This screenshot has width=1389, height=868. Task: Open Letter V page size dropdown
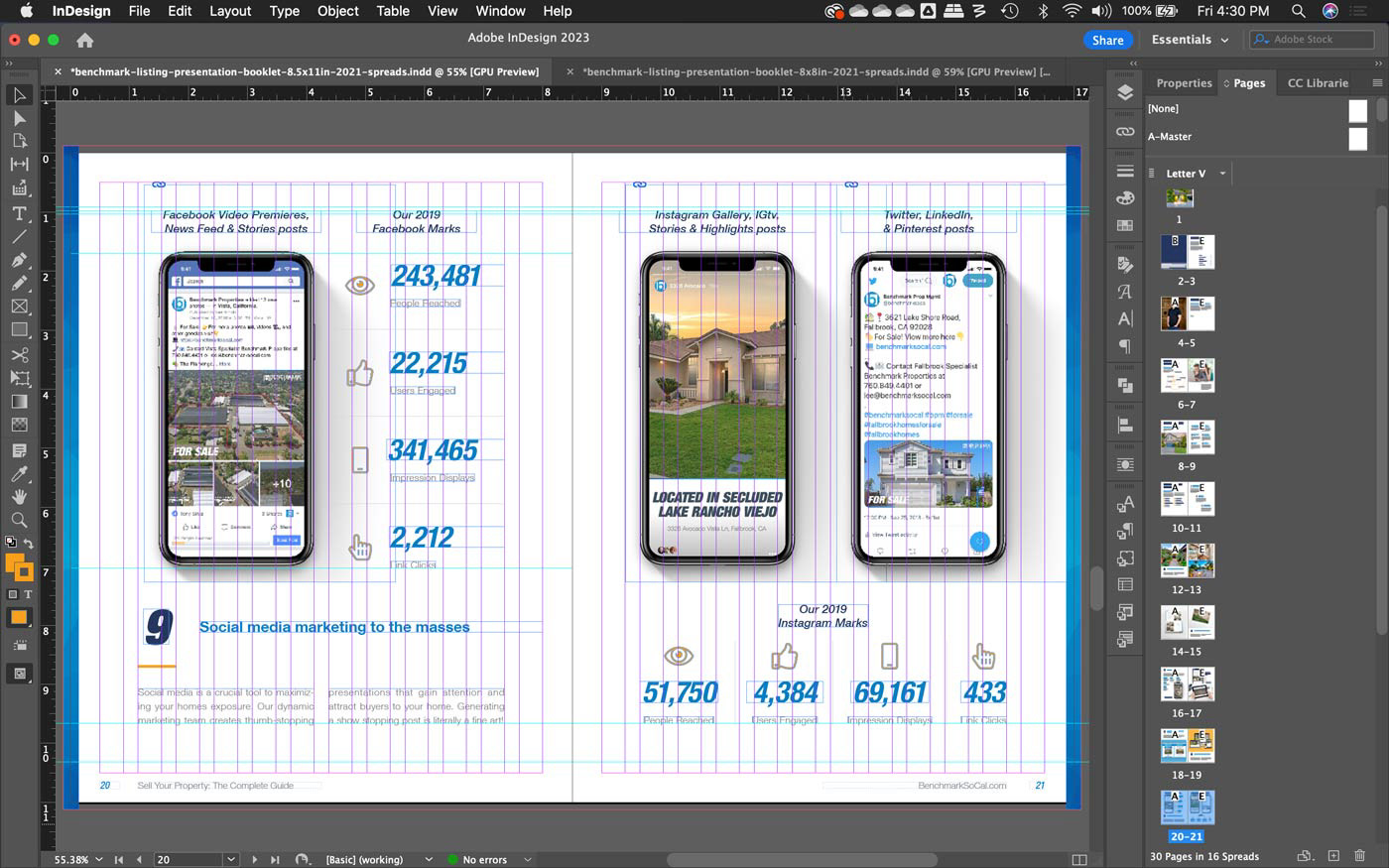[1222, 174]
